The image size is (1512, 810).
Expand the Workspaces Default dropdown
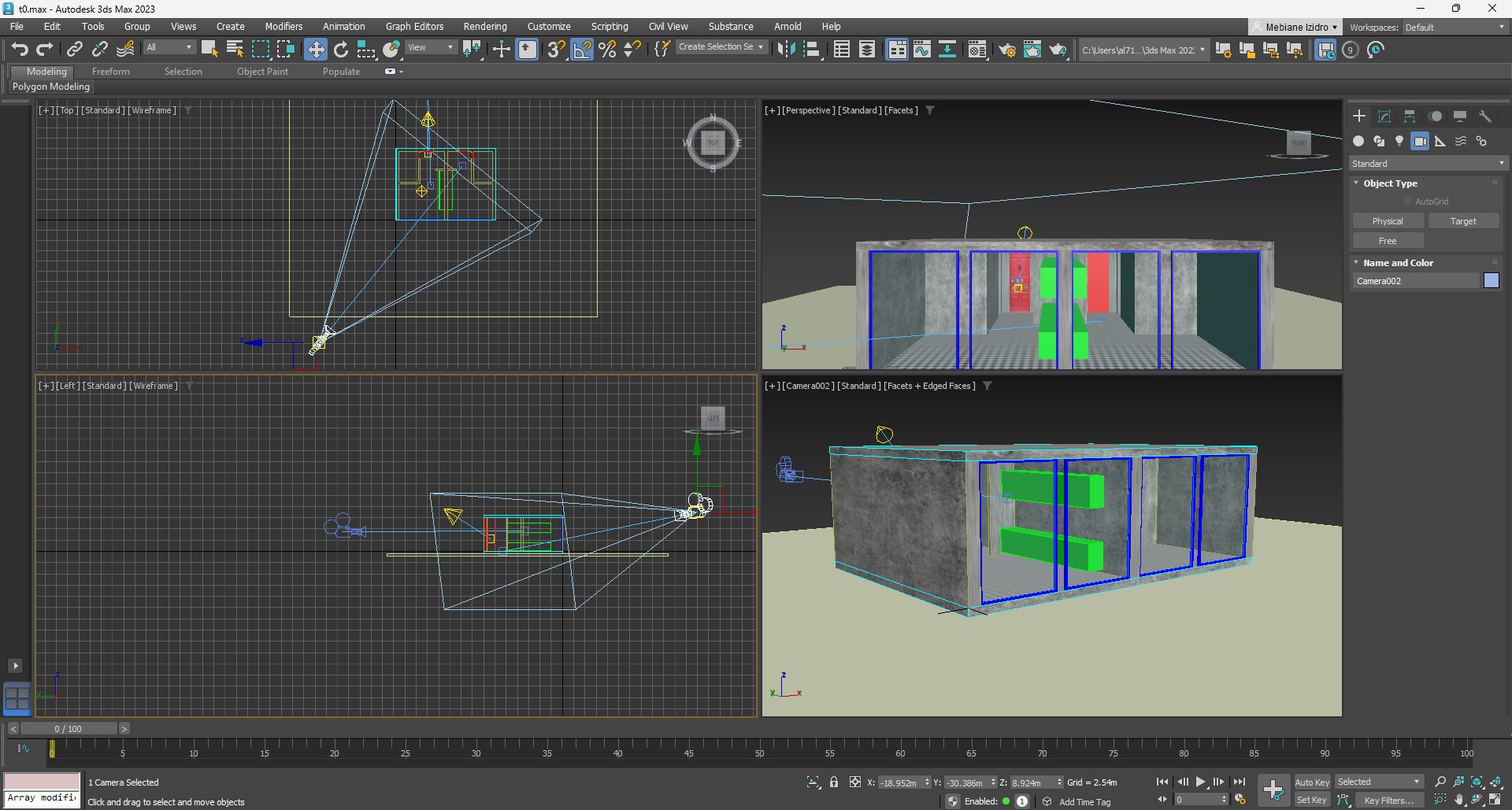[x=1454, y=28]
